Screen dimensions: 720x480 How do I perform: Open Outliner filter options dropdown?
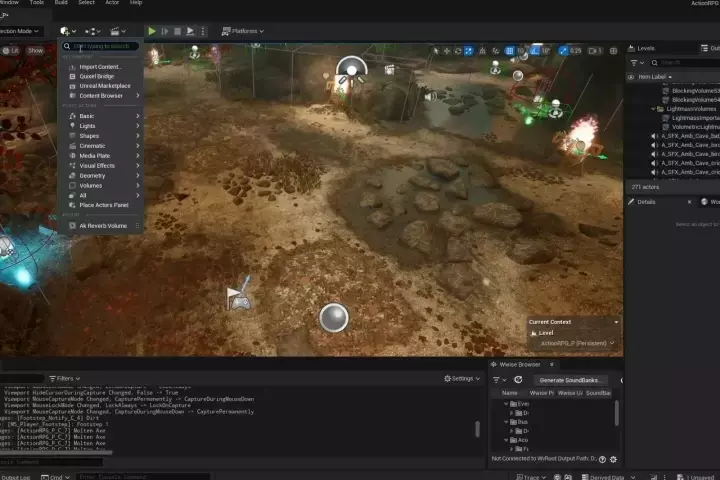tap(637, 63)
